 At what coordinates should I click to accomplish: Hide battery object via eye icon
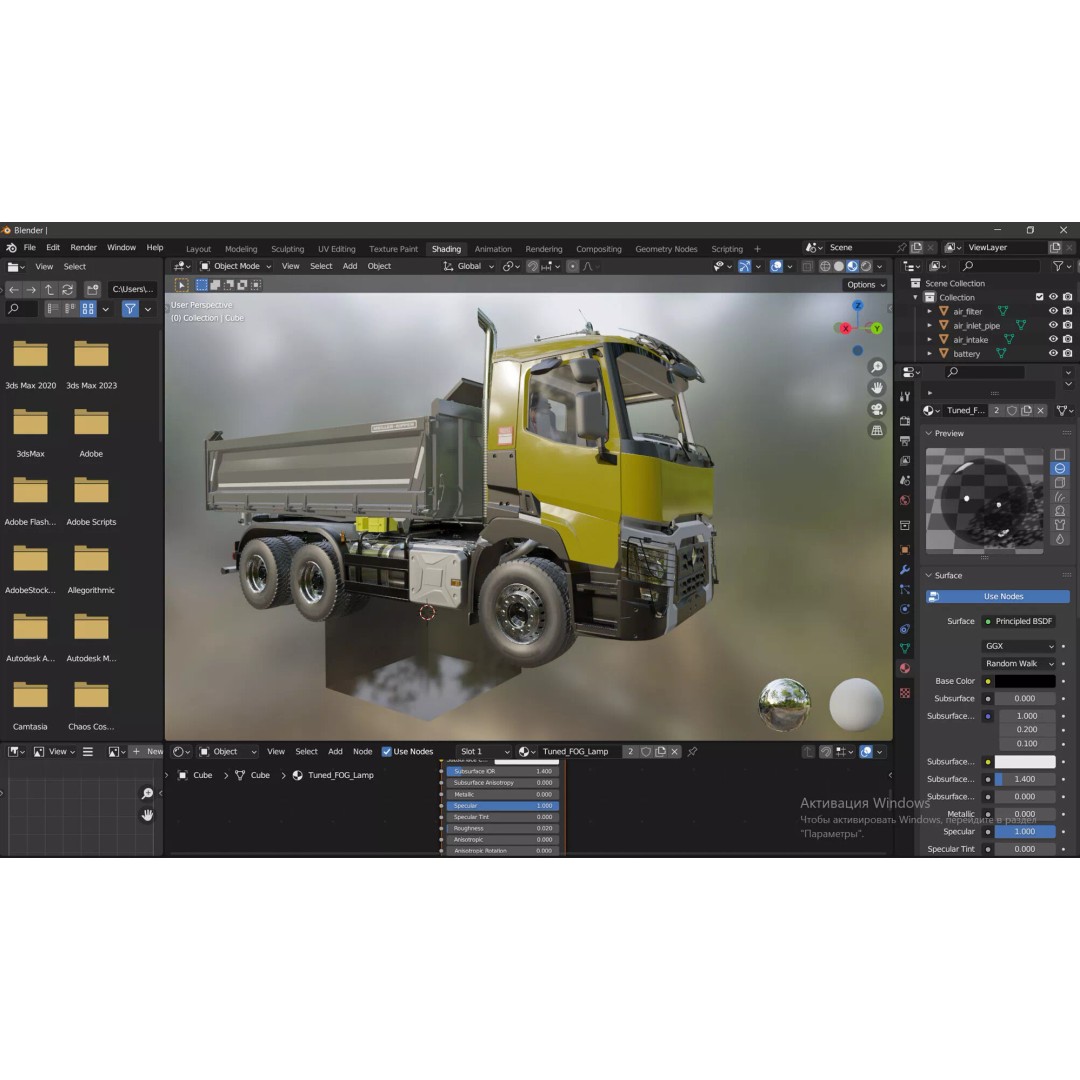(1053, 353)
